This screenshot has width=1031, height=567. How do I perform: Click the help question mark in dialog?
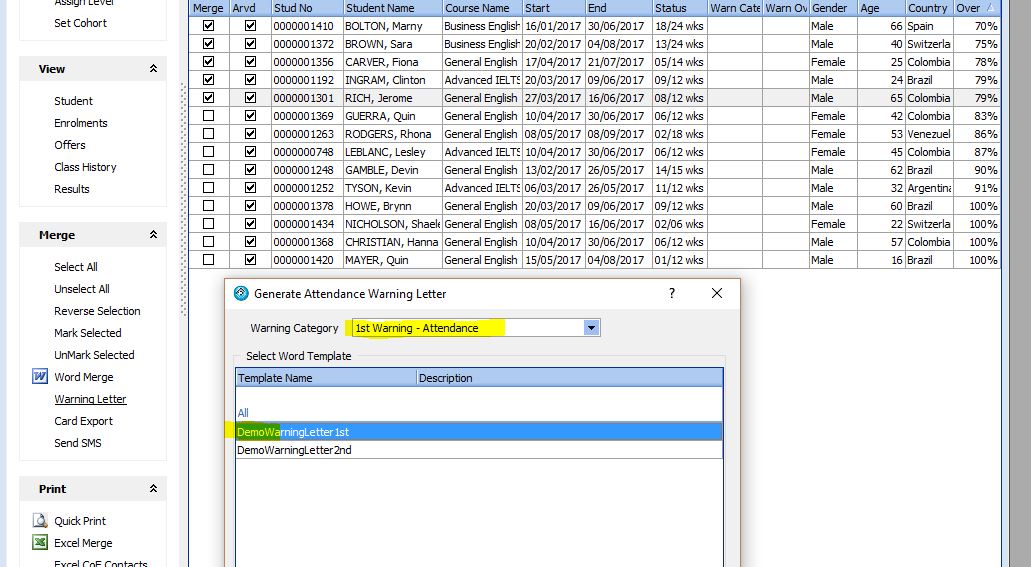tap(672, 293)
